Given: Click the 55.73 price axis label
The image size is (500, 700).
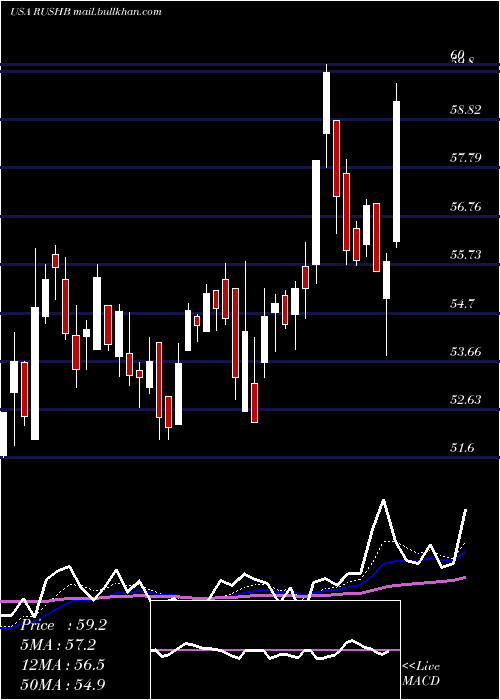Looking at the screenshot, I should coord(466,254).
